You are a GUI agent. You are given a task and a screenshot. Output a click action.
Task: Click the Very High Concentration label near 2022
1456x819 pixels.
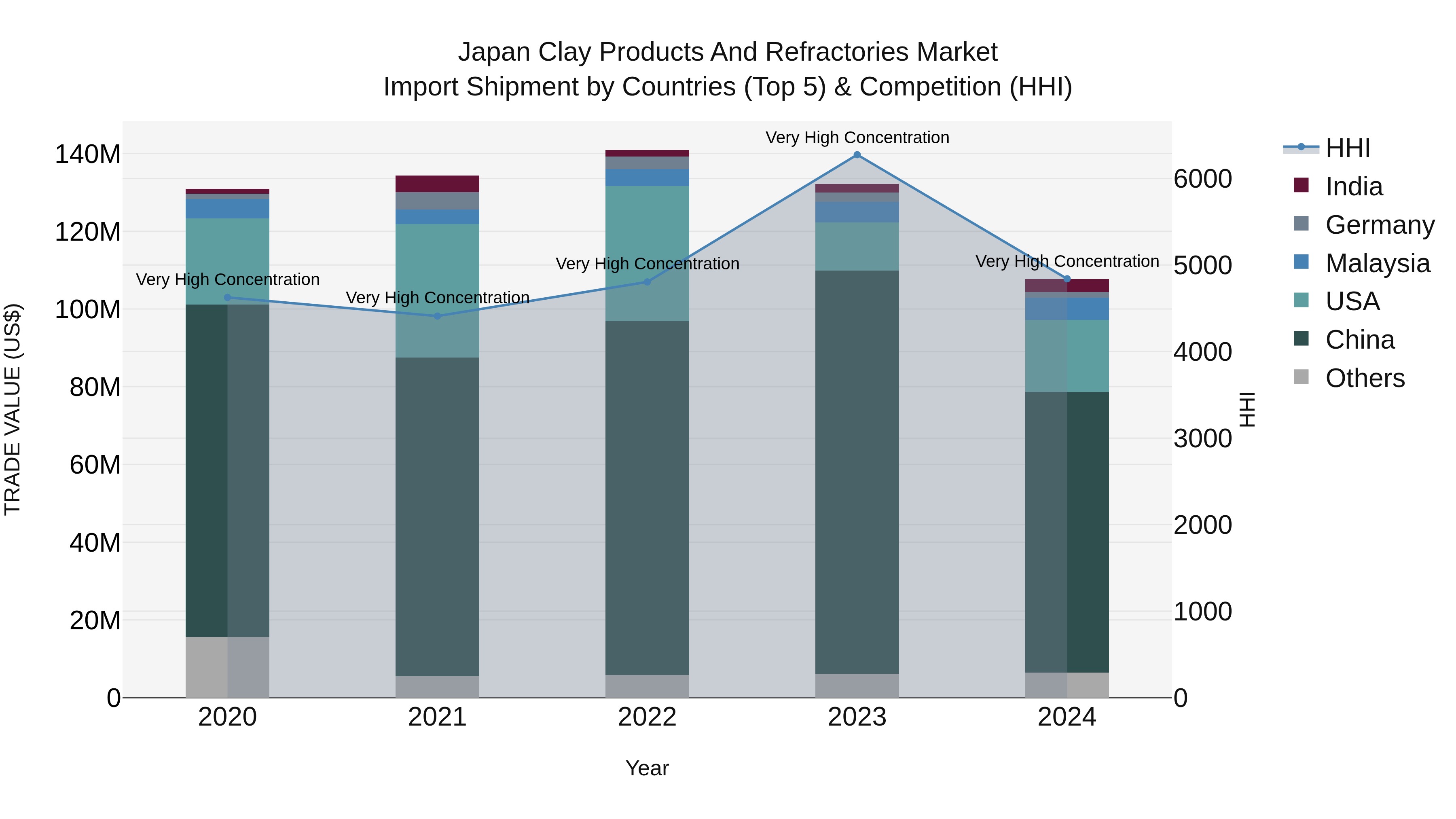[647, 263]
